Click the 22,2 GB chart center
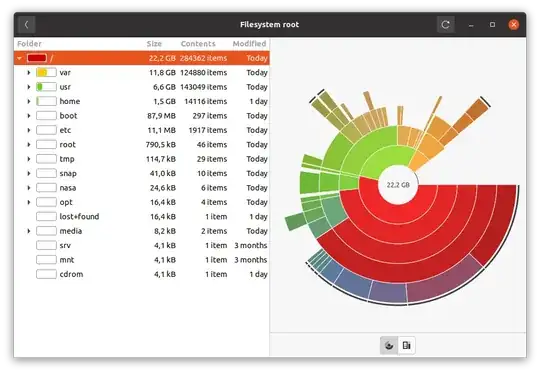Image resolution: width=540 pixels, height=373 pixels. coord(398,185)
